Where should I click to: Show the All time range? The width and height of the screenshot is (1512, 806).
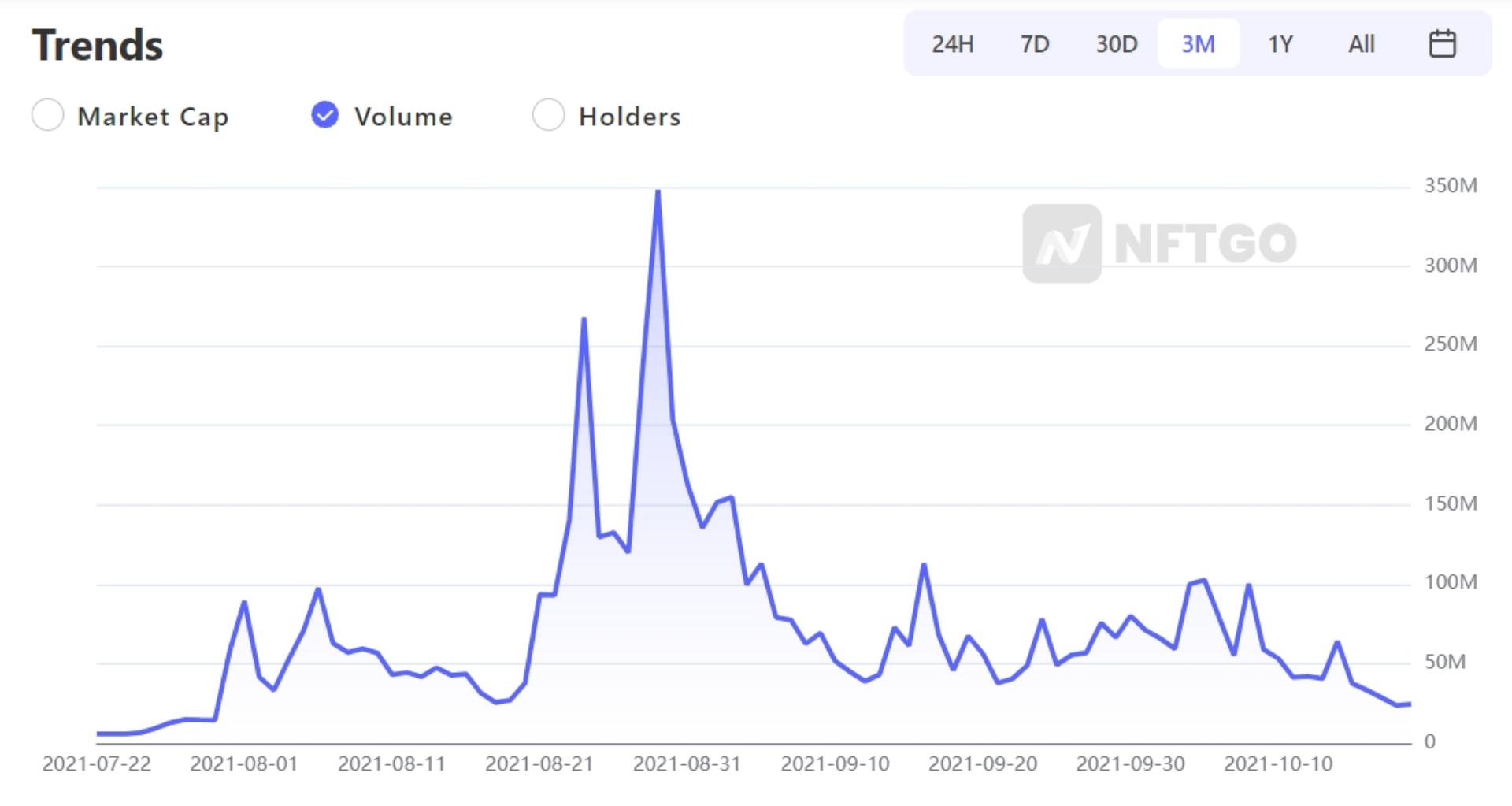1361,44
